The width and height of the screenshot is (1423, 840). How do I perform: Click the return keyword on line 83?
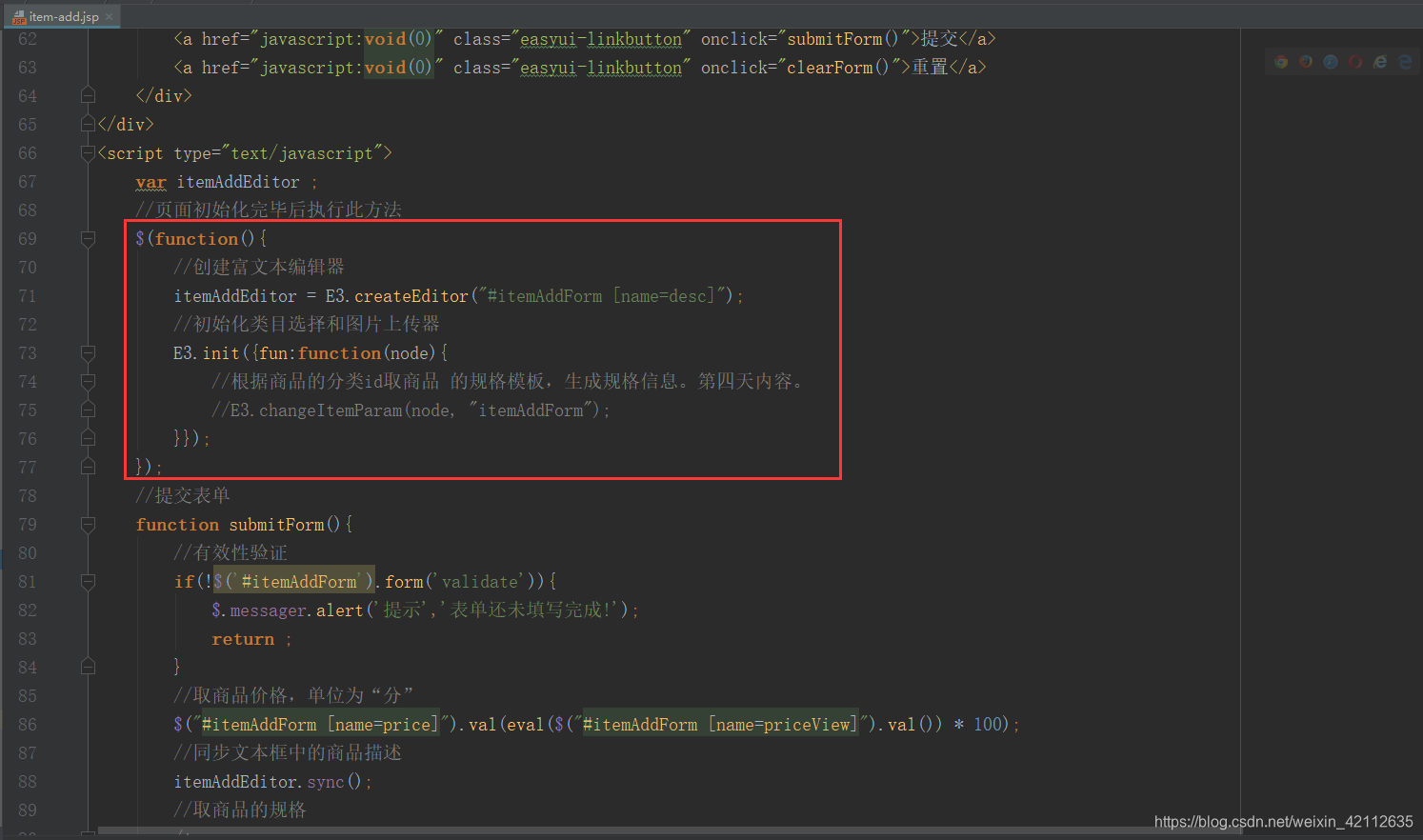pos(243,639)
